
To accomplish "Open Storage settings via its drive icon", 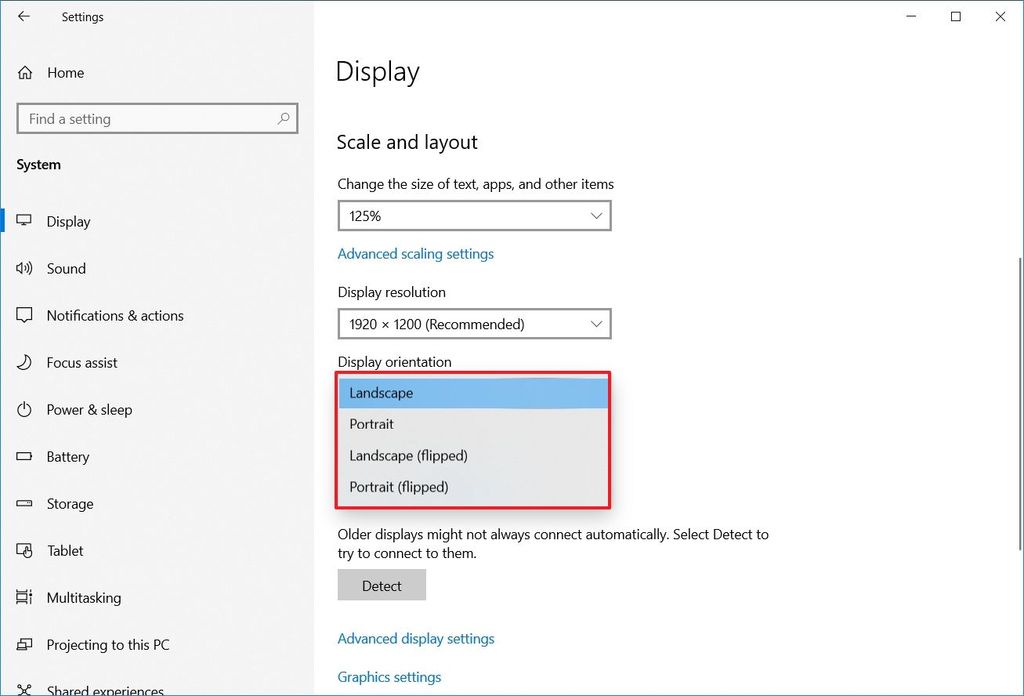I will (24, 503).
